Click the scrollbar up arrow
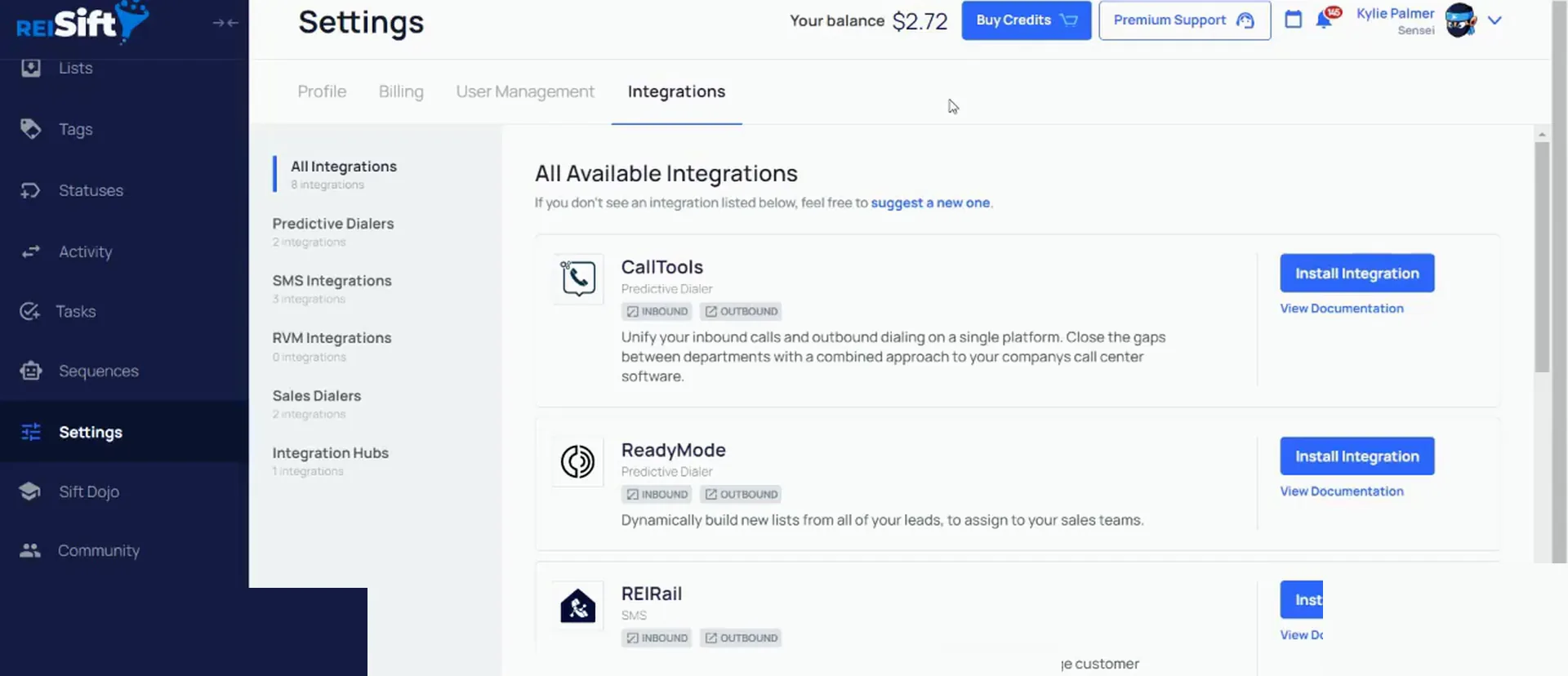This screenshot has height=676, width=1568. click(x=1542, y=134)
